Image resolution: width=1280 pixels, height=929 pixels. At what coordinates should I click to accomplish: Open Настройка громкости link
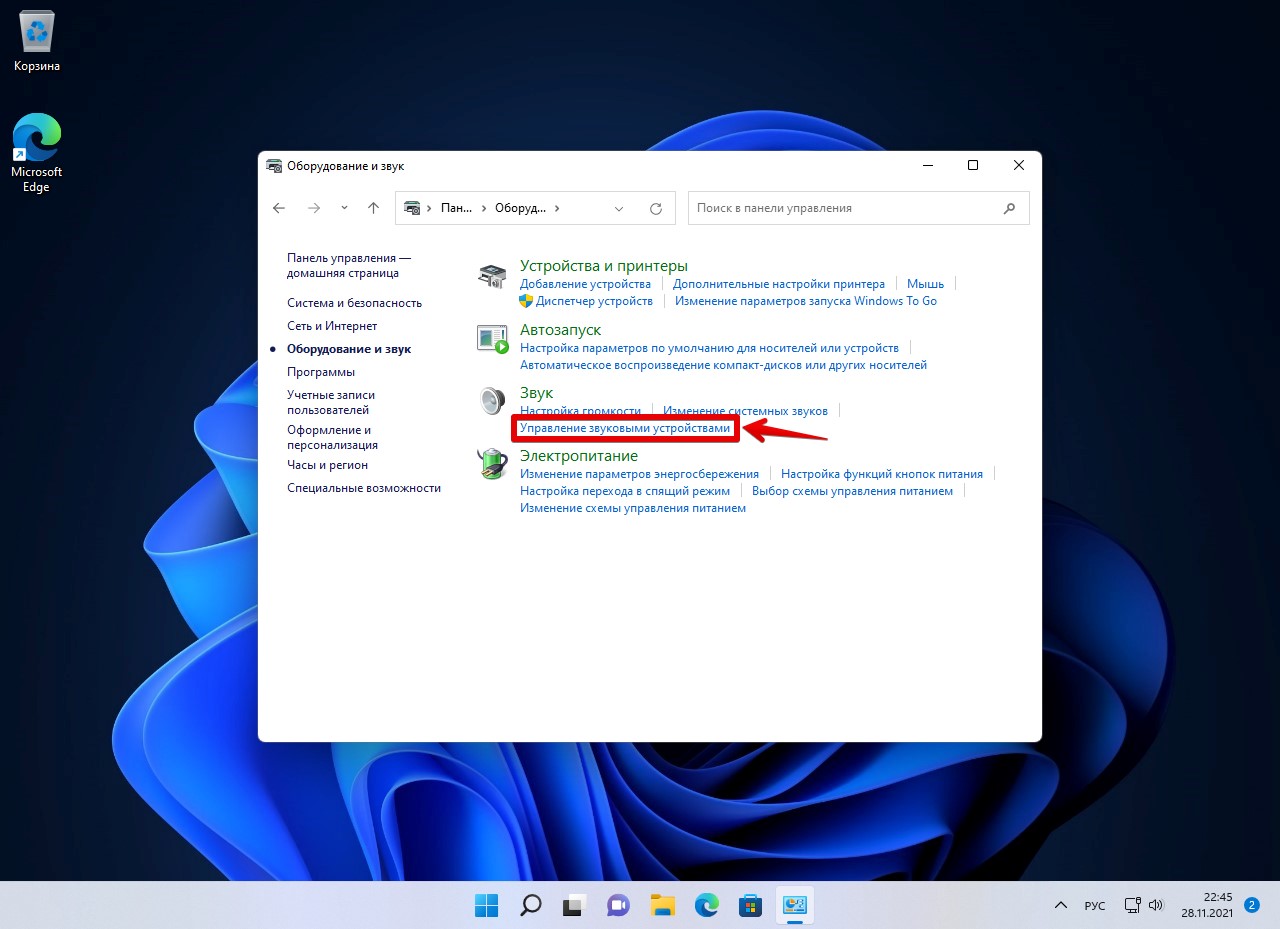580,411
